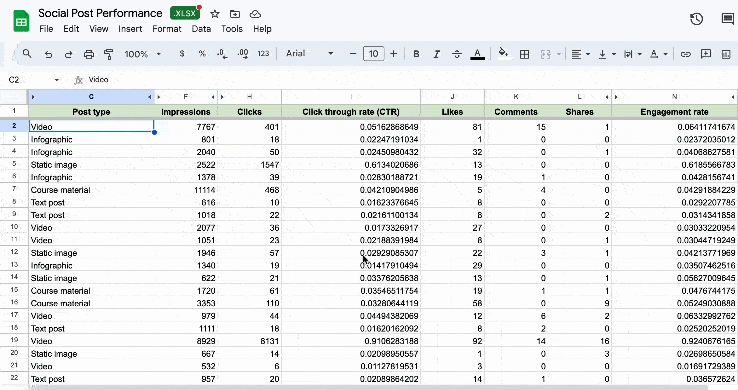This screenshot has height=390, width=738.
Task: Open the text color picker
Action: (x=477, y=54)
